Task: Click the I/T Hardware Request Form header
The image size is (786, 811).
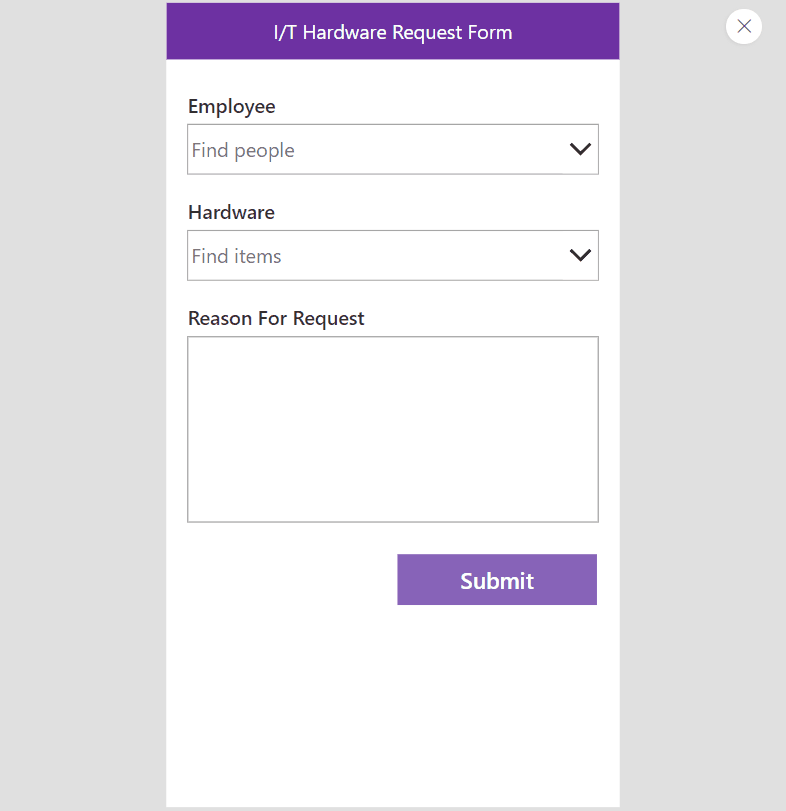Action: point(392,32)
